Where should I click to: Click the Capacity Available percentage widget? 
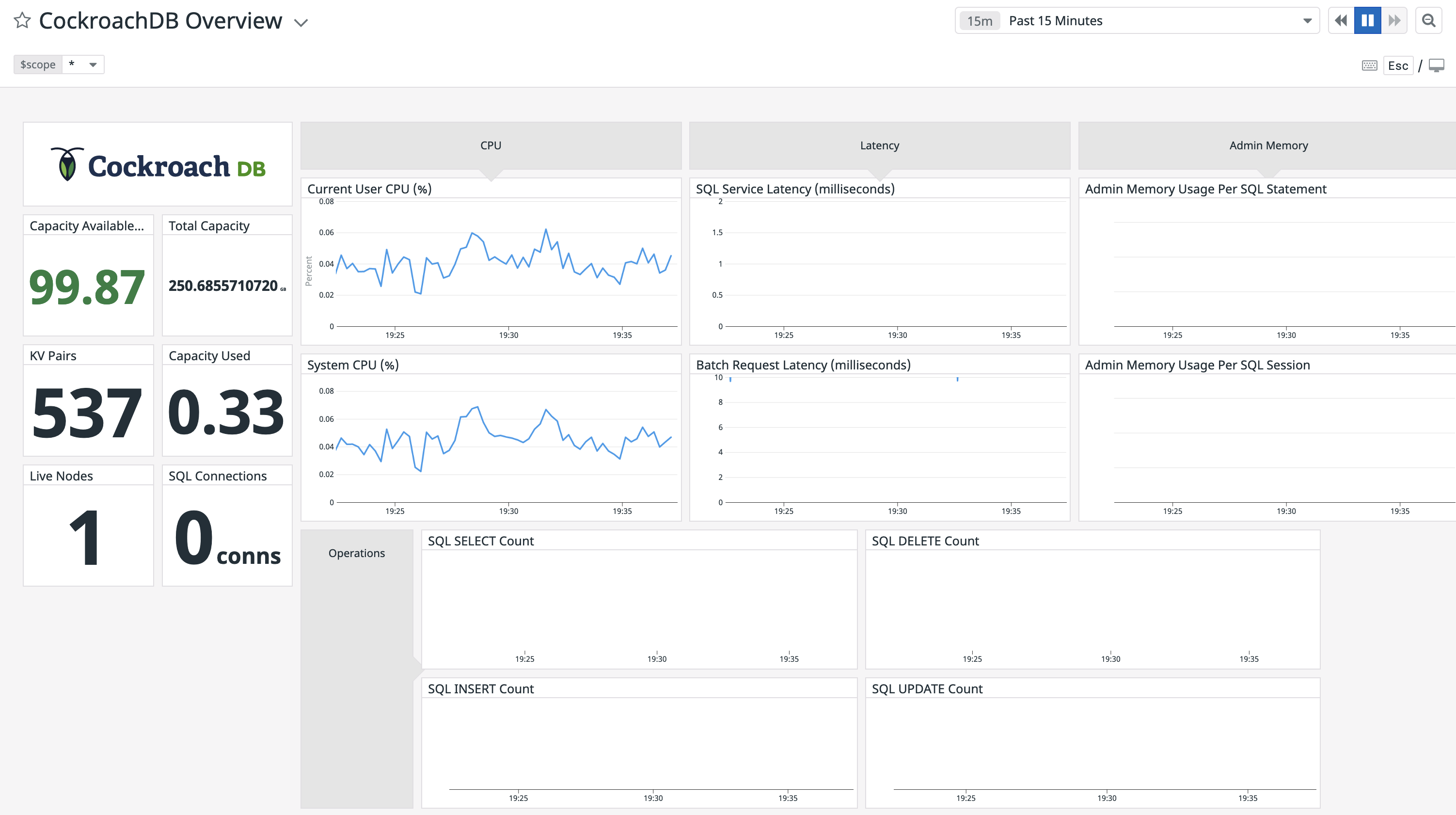tap(87, 289)
